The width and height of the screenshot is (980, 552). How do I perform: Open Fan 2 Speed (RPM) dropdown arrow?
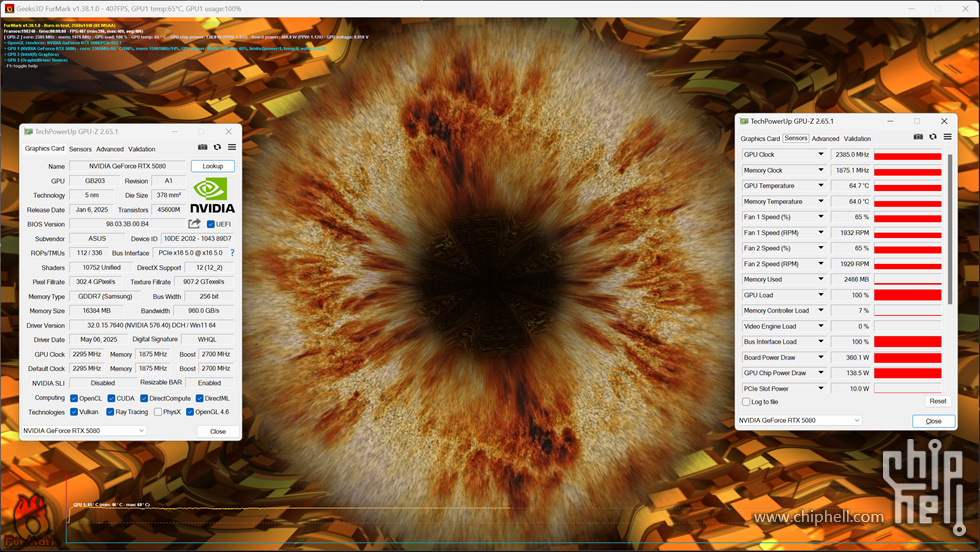[821, 263]
